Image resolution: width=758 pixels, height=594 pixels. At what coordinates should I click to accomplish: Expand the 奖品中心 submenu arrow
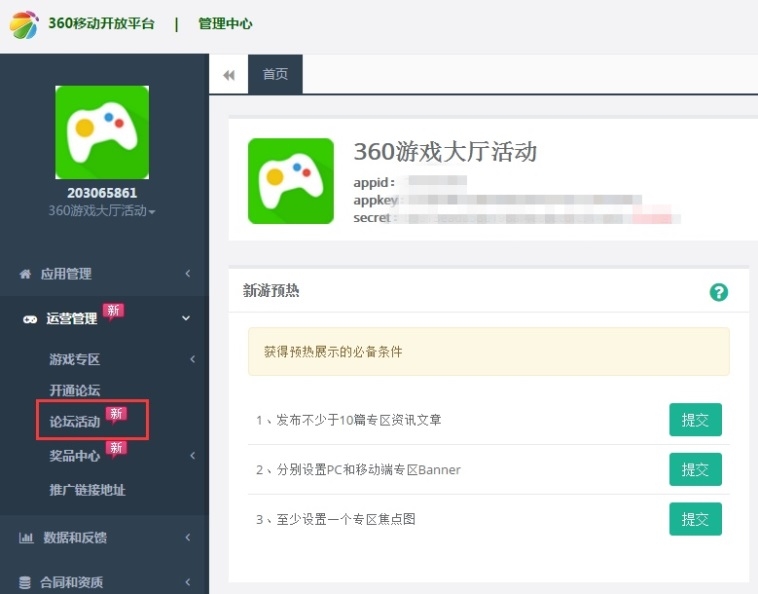pos(192,455)
